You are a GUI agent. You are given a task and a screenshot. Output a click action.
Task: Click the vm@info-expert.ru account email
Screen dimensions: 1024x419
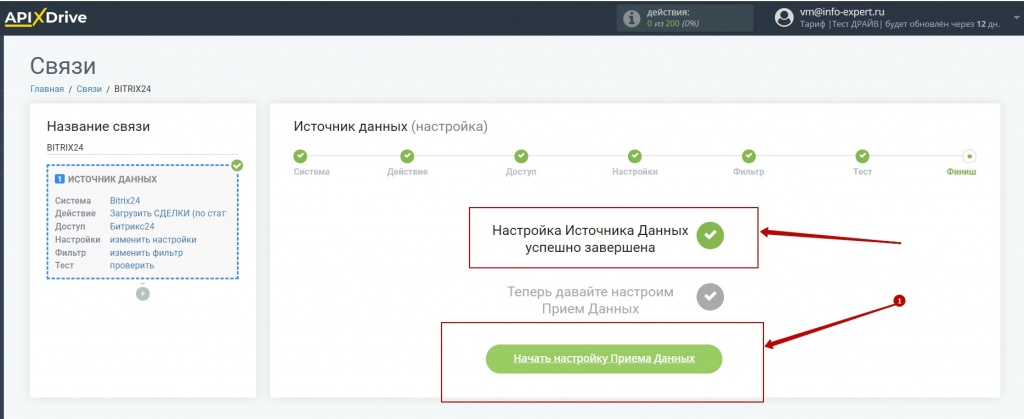pos(842,12)
